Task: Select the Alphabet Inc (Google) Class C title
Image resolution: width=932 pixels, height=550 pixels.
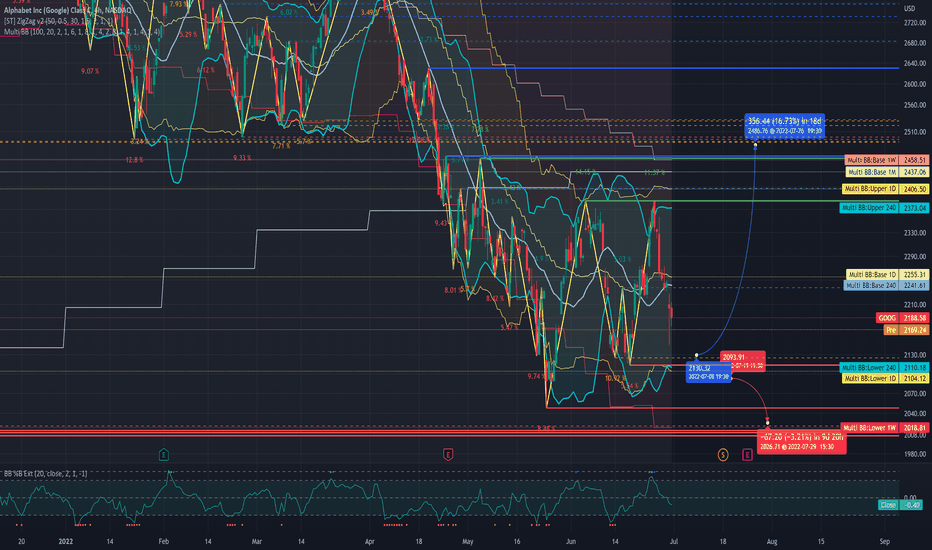Action: (x=67, y=10)
